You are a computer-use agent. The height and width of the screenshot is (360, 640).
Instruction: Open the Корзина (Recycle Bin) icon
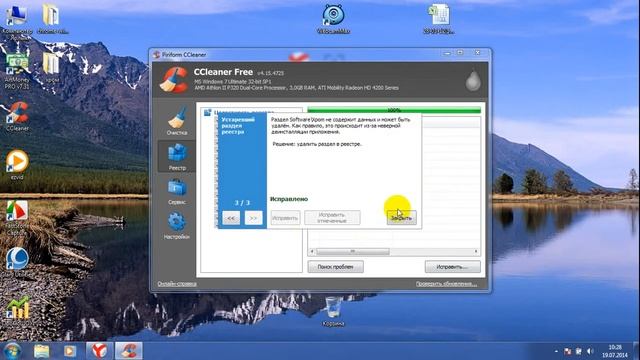tap(333, 311)
